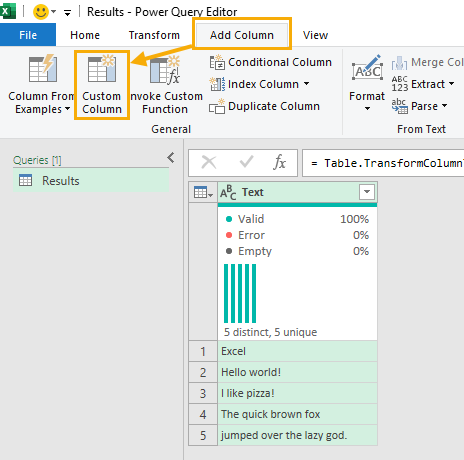Switch to the View tab
Screen dimensions: 464x460
[315, 35]
